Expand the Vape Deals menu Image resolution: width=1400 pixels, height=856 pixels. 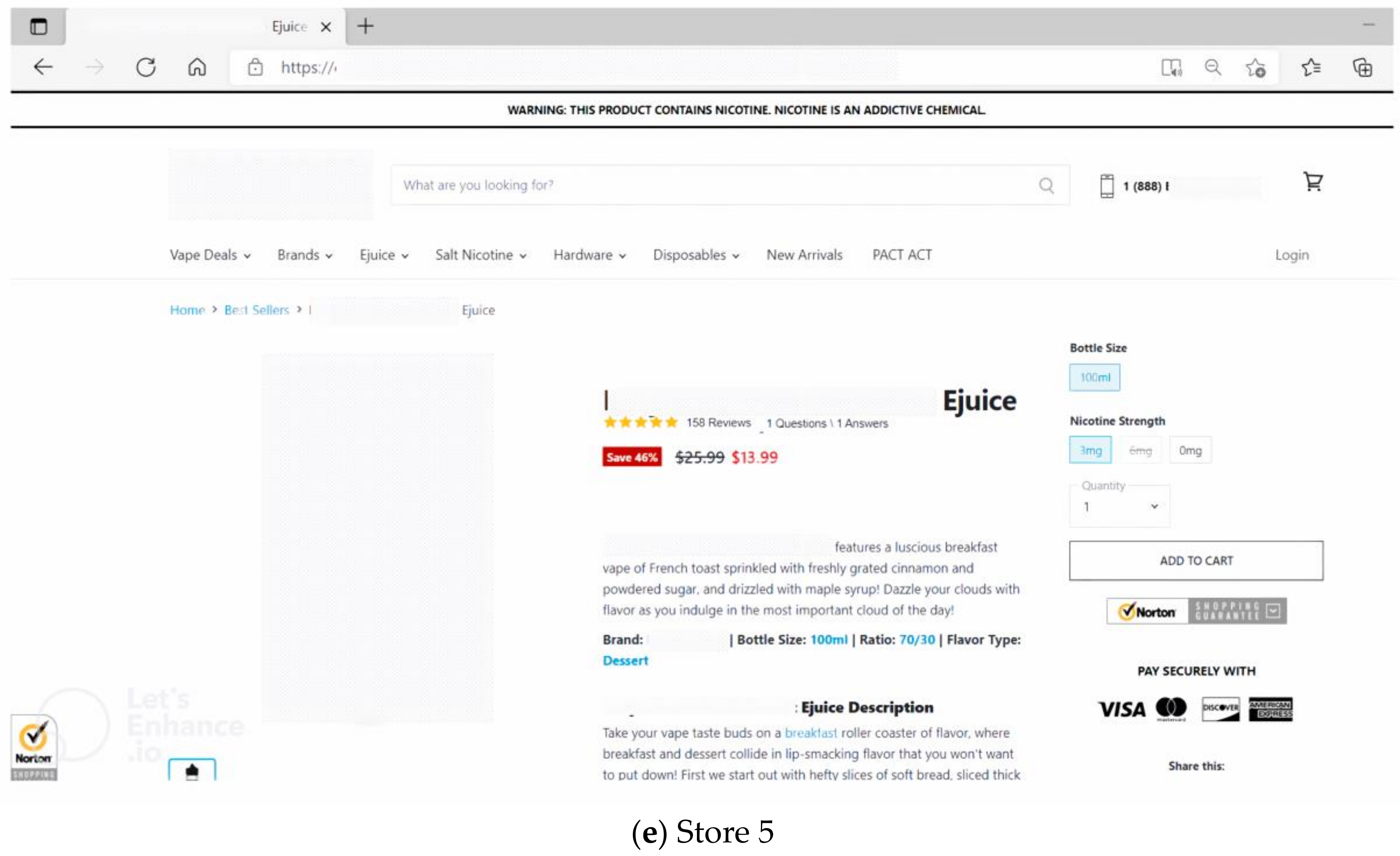click(x=210, y=255)
